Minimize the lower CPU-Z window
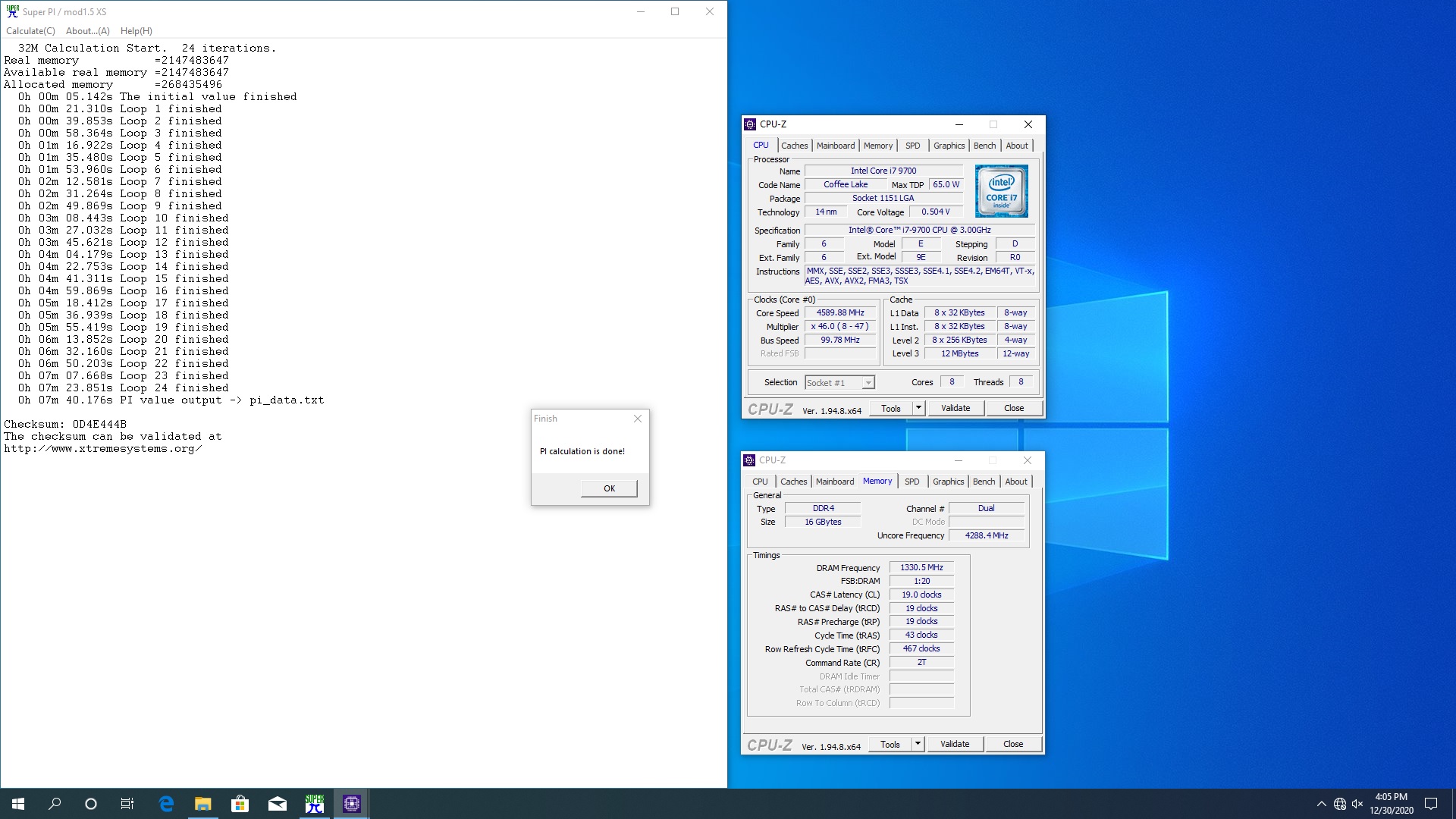The image size is (1456, 819). coord(959,460)
